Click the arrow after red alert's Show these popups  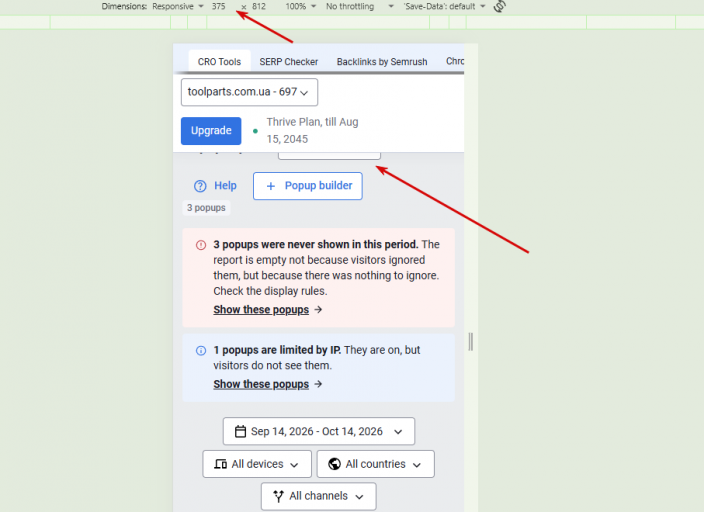click(318, 309)
